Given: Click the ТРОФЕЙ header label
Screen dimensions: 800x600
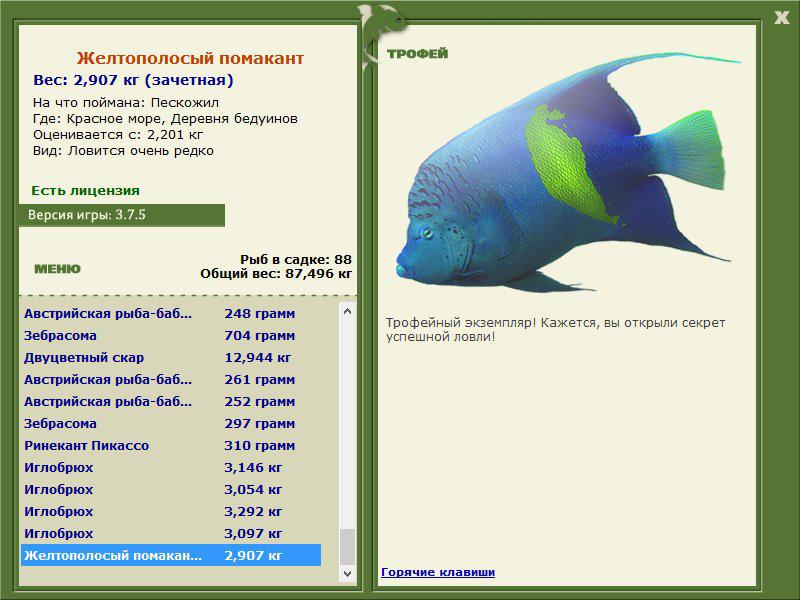Looking at the screenshot, I should (417, 54).
